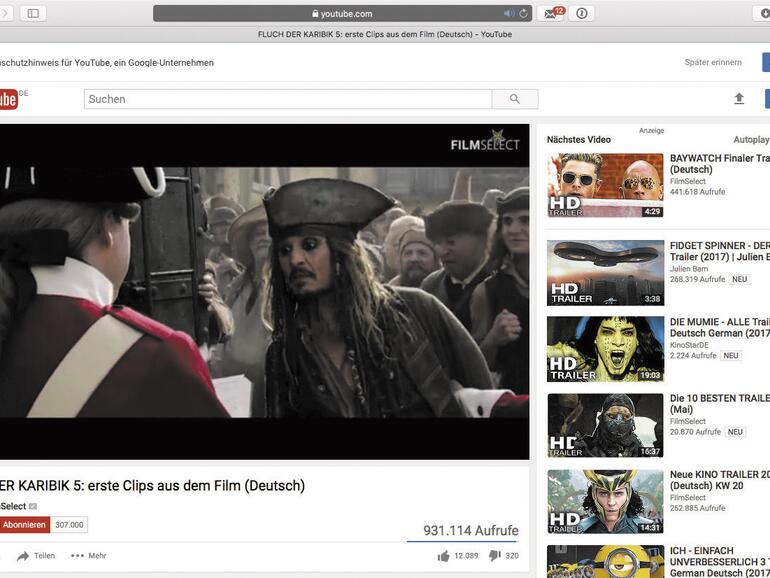Click the youtube.com address bar
770x578 pixels.
[342, 14]
